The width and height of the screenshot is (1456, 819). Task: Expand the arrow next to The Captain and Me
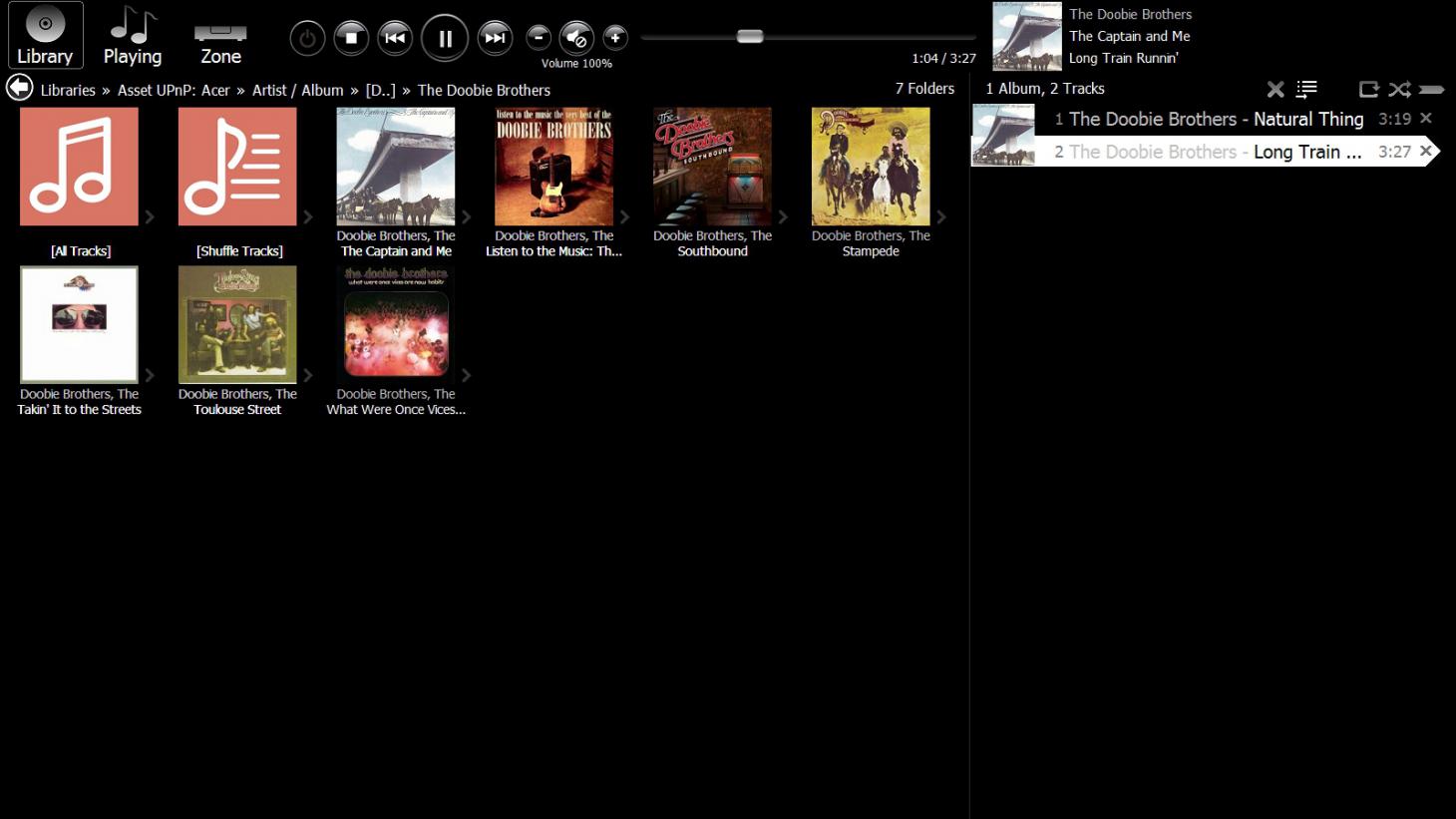pyautogui.click(x=466, y=216)
